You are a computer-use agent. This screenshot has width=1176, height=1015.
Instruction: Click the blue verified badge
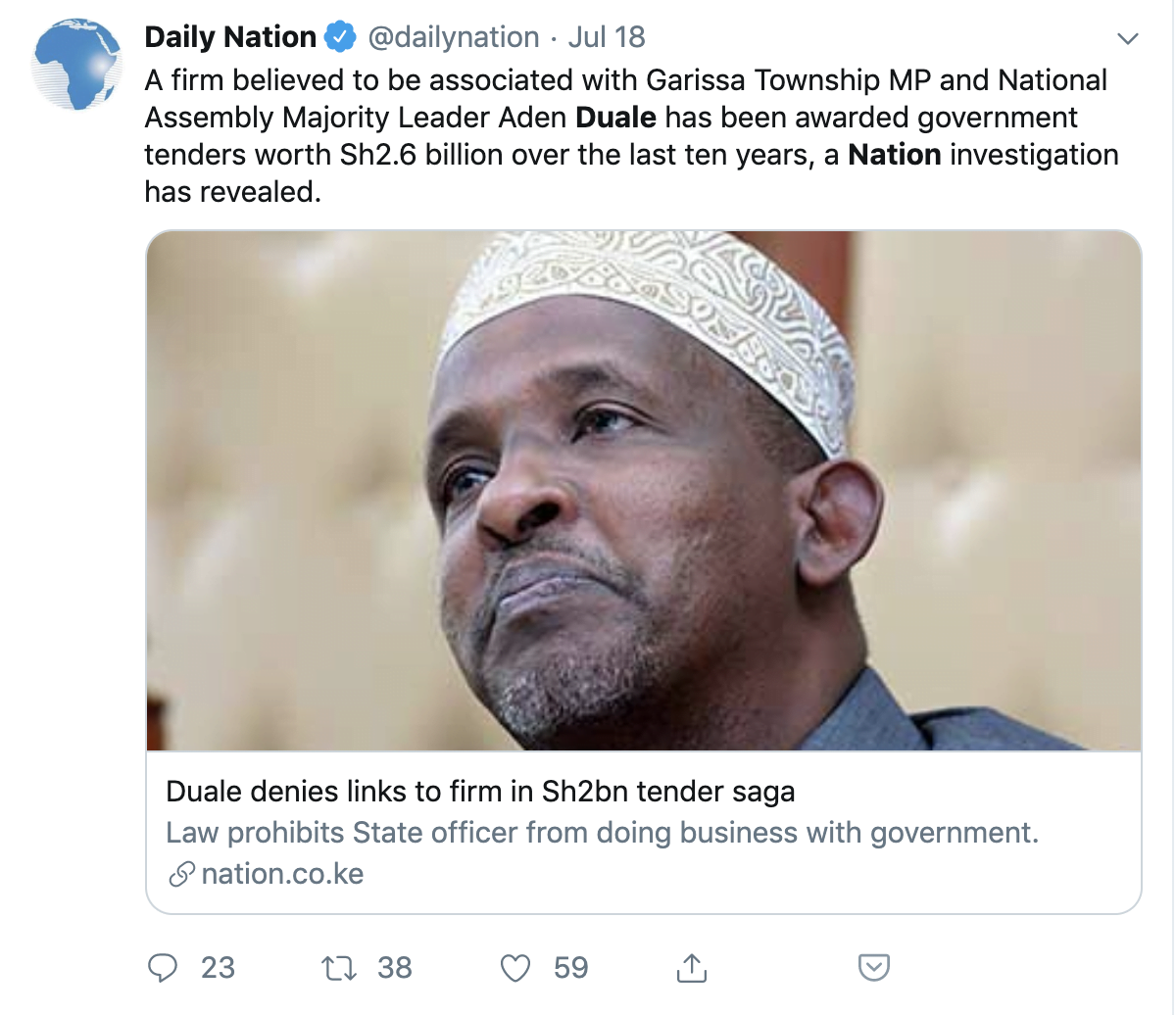(x=340, y=38)
